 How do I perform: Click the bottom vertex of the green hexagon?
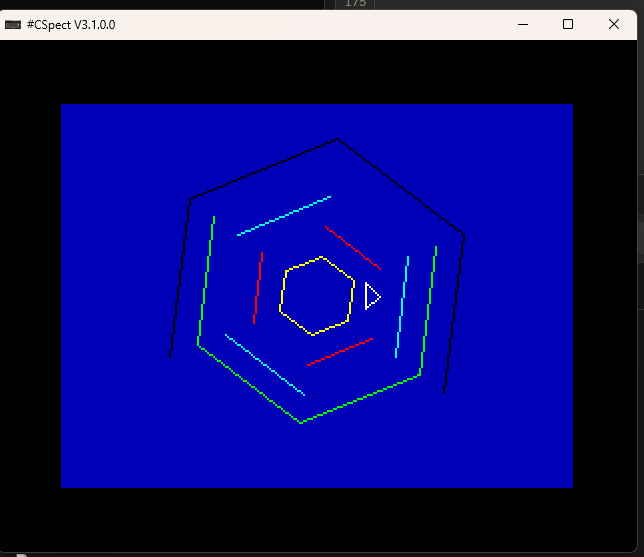(301, 422)
